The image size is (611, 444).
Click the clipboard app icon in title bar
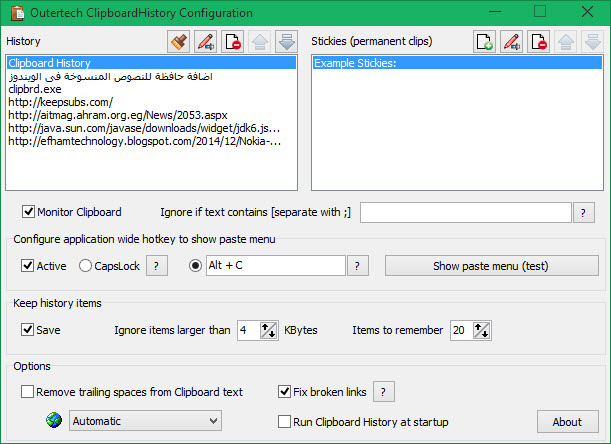[17, 12]
